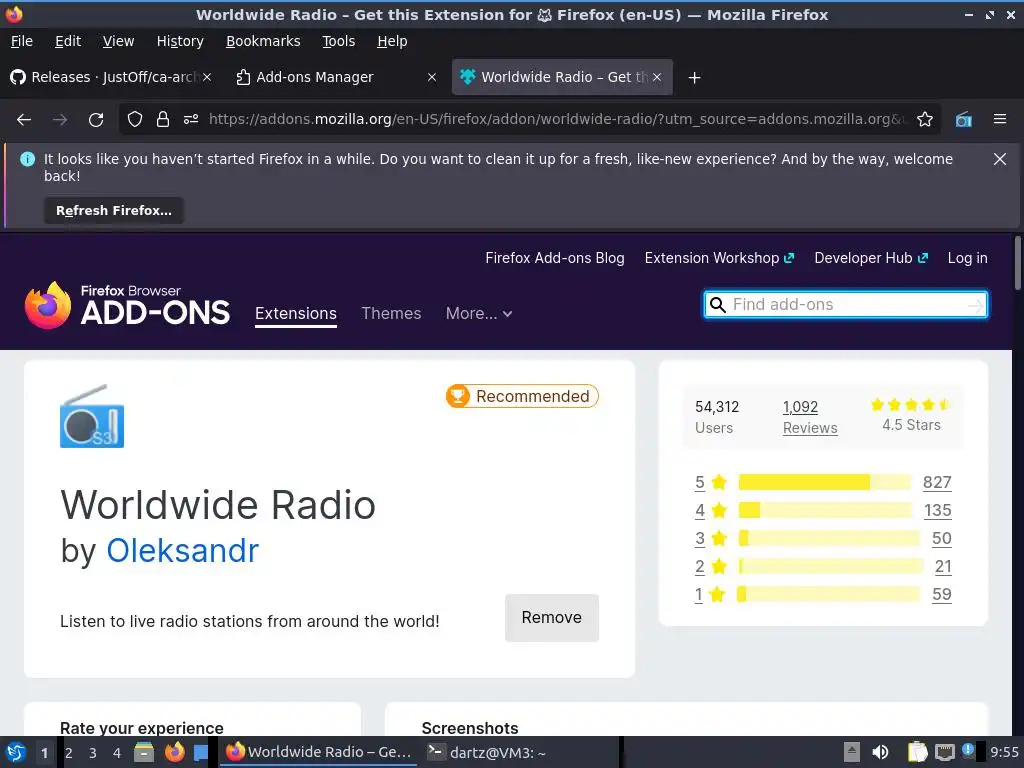Click the Refresh Firefox button
This screenshot has width=1024, height=768.
point(114,210)
